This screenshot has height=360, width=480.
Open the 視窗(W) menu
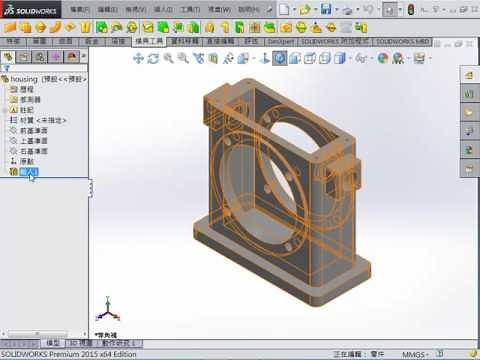(x=219, y=9)
